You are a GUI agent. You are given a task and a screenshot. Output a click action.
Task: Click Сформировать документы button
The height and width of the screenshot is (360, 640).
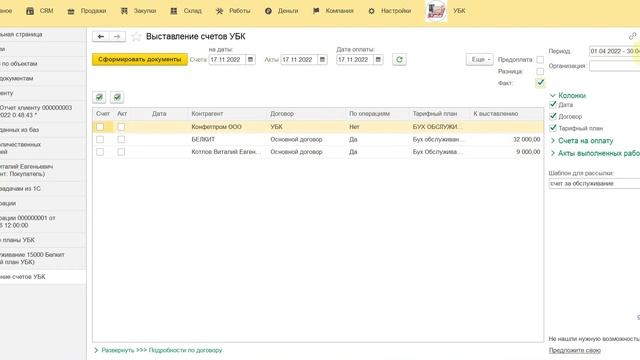[140, 60]
